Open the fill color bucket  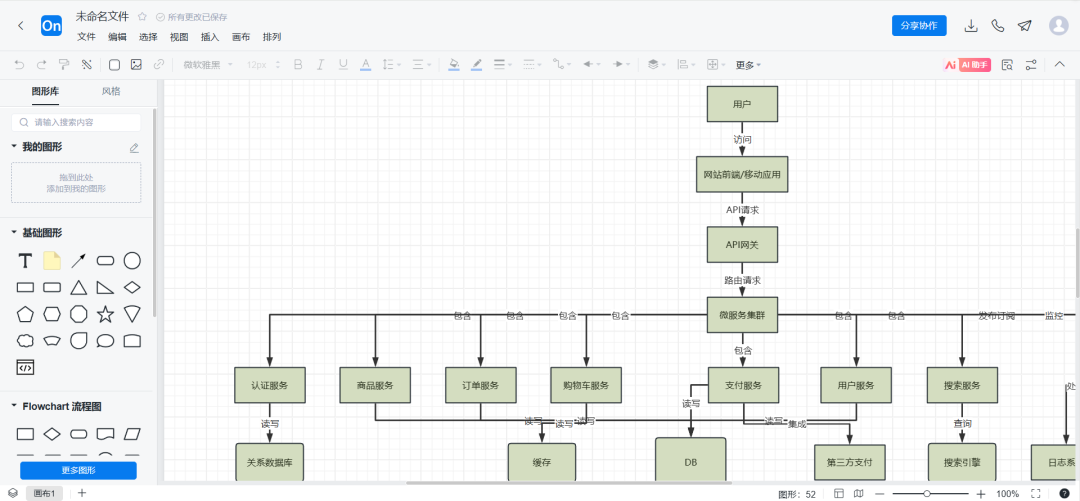pyautogui.click(x=454, y=65)
